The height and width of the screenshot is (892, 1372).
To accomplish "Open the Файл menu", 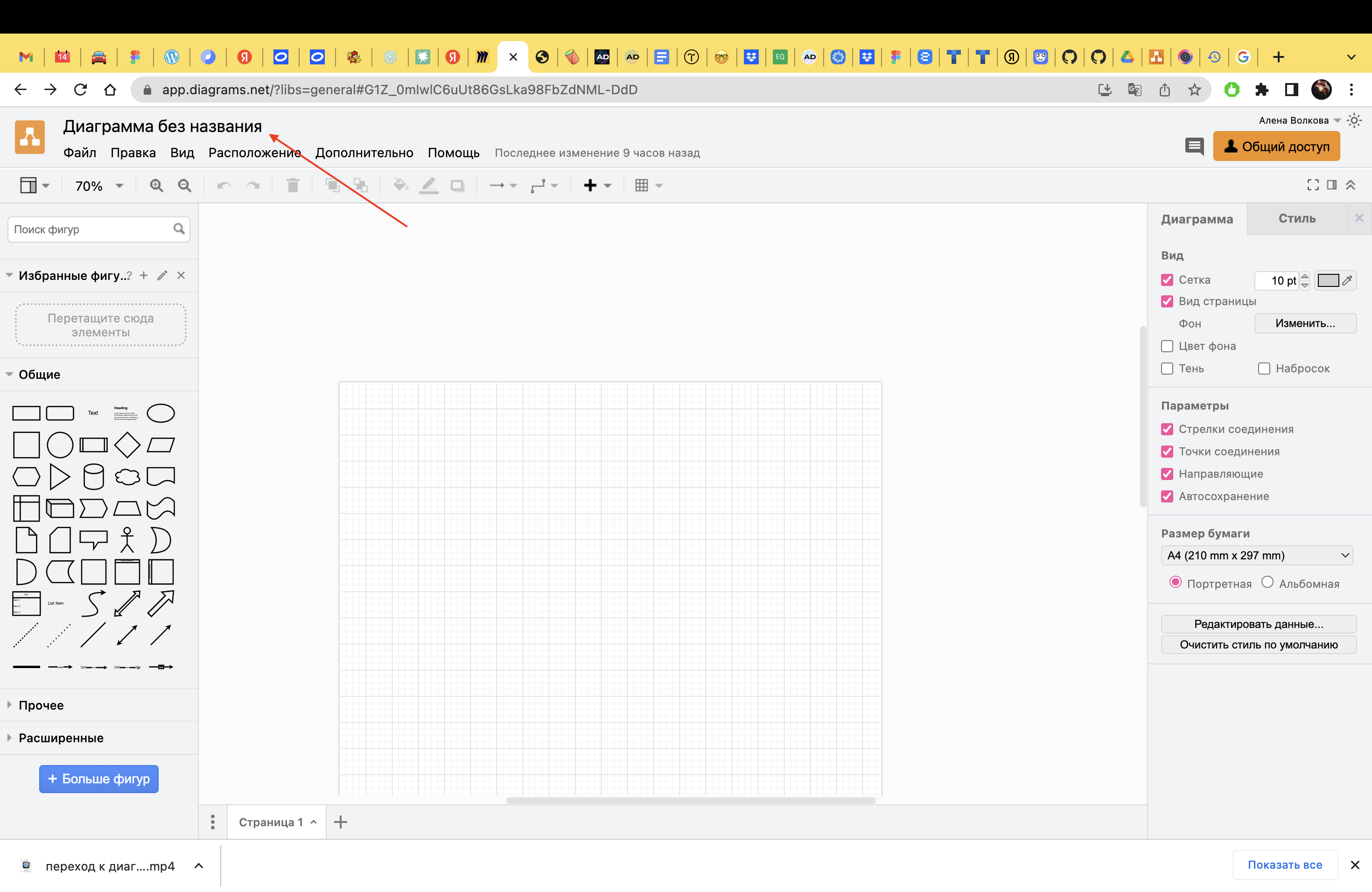I will pos(79,153).
